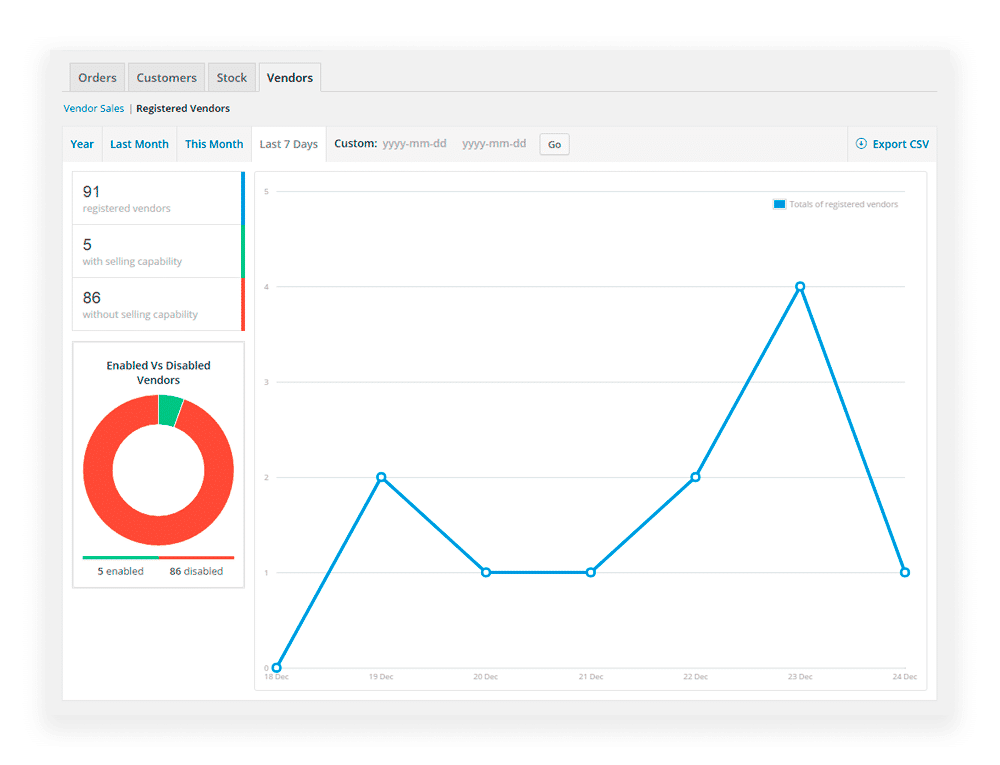Viewport: 1000px width, 765px height.
Task: Click the 86 disabled legend label
Action: (196, 571)
